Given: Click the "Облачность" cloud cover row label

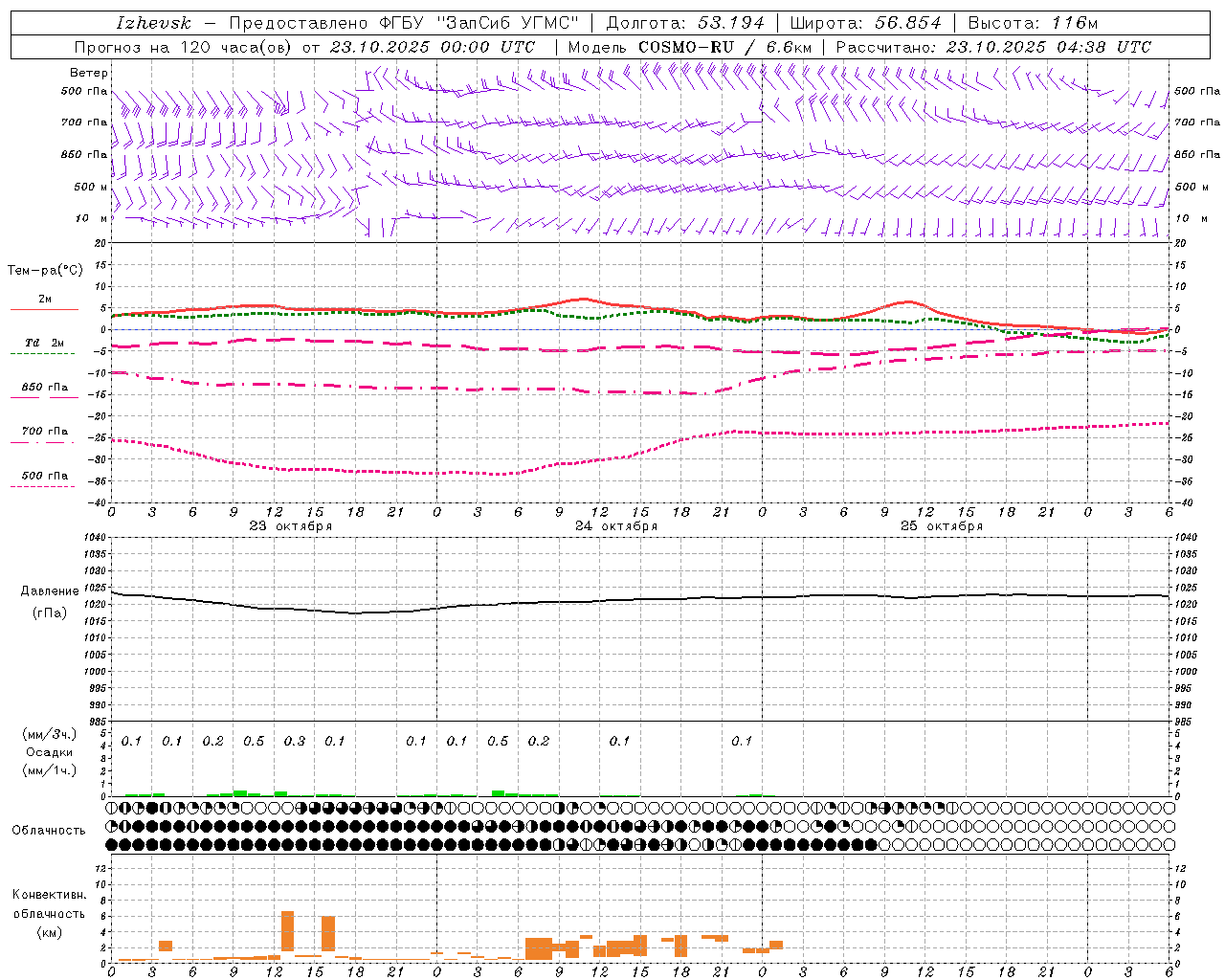Looking at the screenshot, I should pos(49,831).
